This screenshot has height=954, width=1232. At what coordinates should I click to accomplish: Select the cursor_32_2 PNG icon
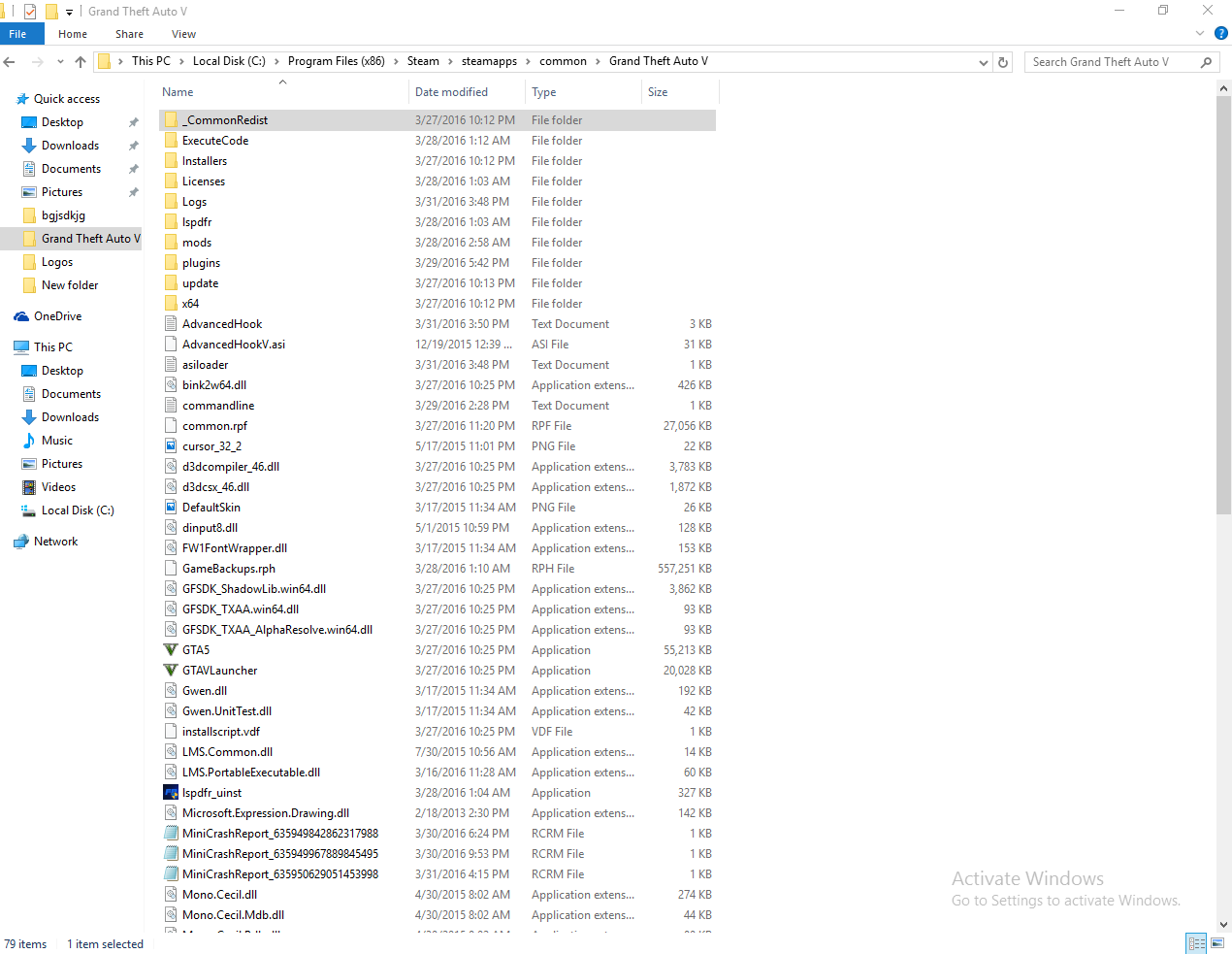coord(171,446)
